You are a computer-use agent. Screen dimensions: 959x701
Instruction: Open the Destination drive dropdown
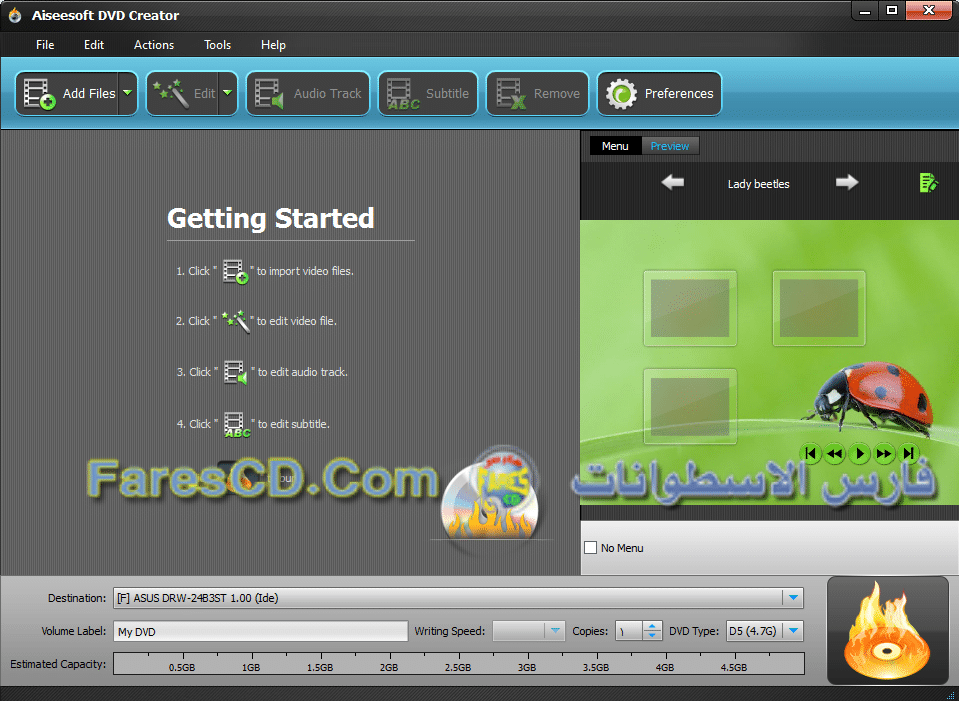point(793,598)
